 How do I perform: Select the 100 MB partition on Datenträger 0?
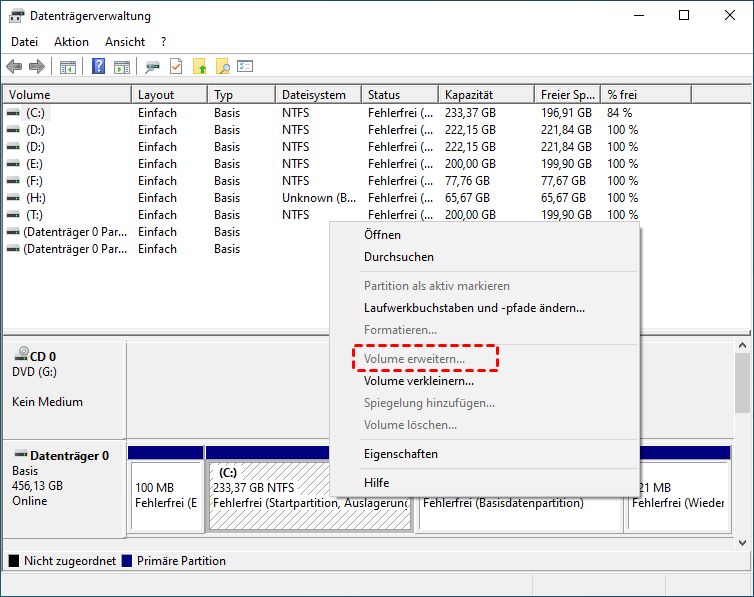(x=165, y=495)
